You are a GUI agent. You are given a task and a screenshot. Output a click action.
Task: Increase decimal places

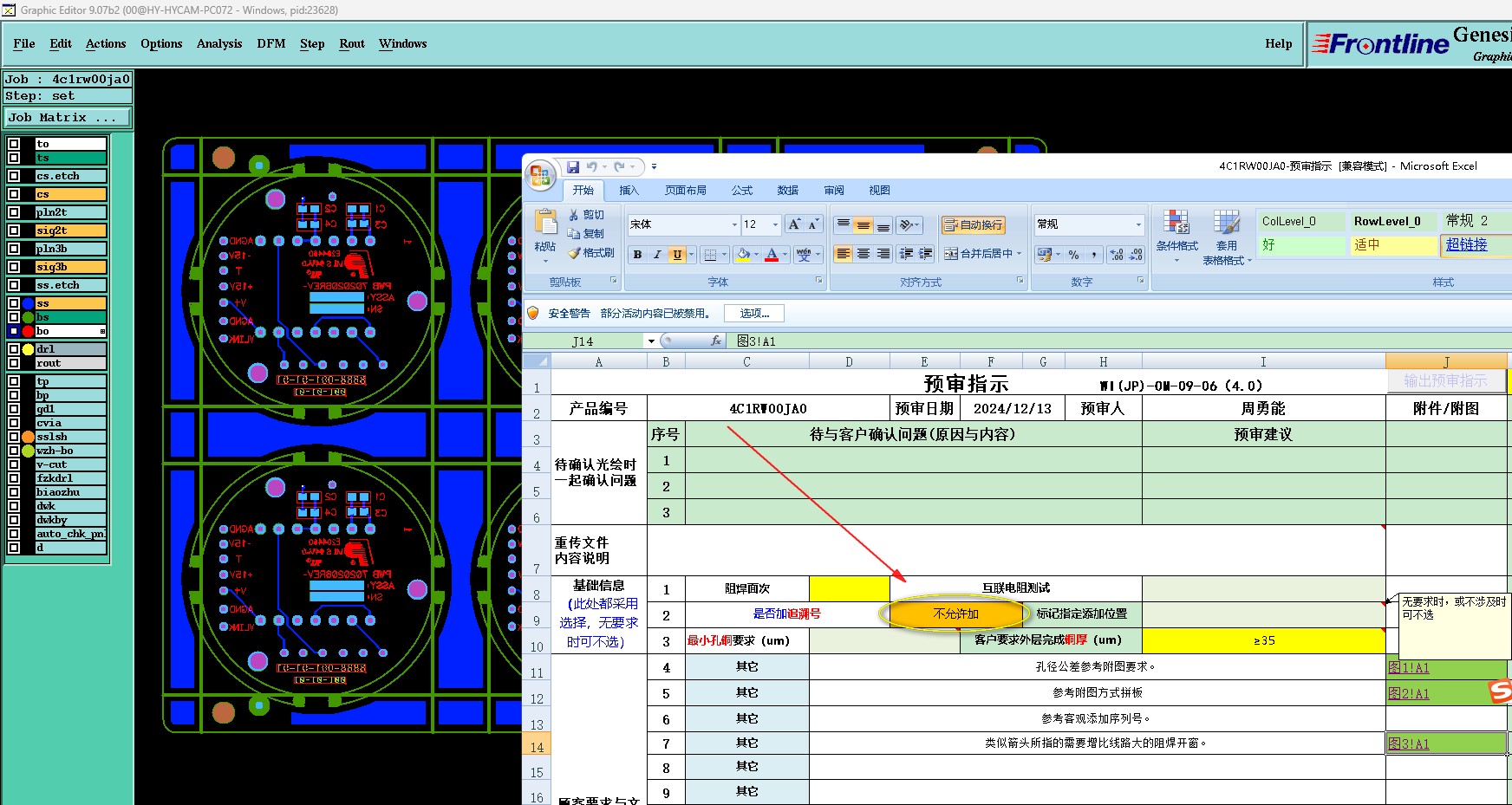pyautogui.click(x=1117, y=255)
